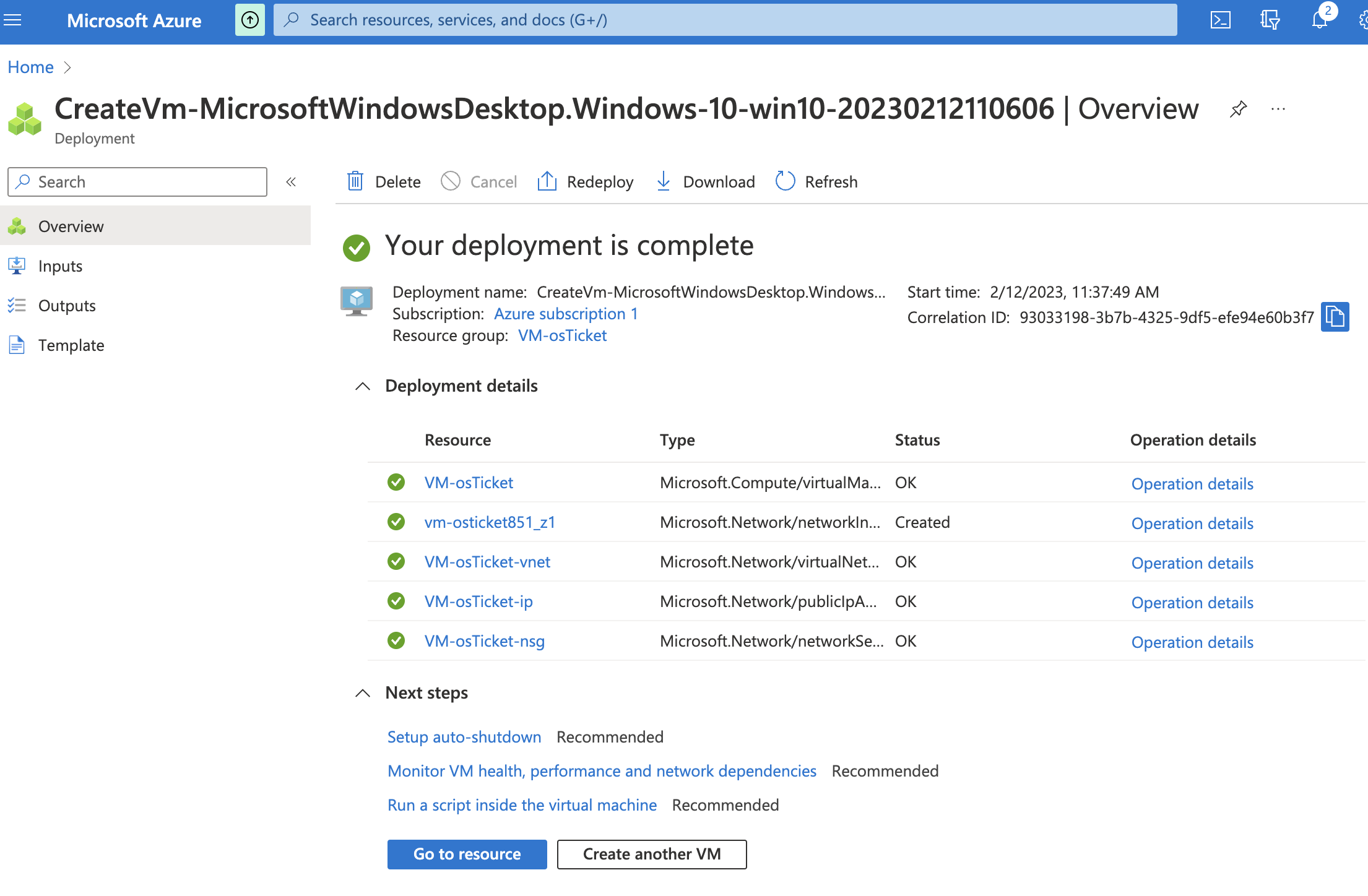Open the Inputs menu item
Image resolution: width=1368 pixels, height=896 pixels.
click(60, 266)
